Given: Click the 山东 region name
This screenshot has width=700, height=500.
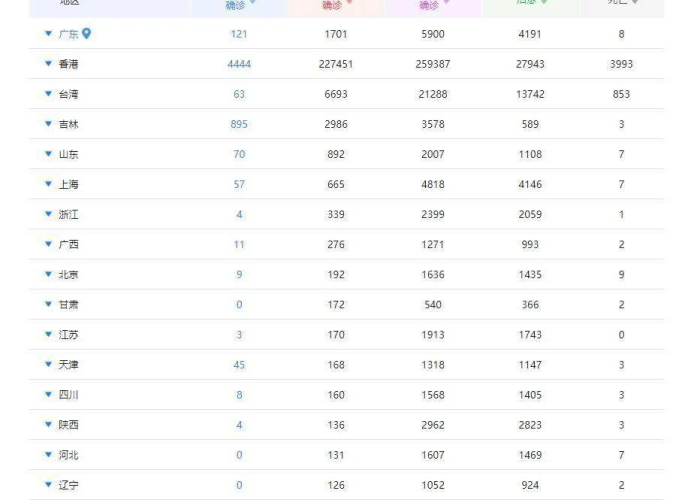Looking at the screenshot, I should (68, 154).
